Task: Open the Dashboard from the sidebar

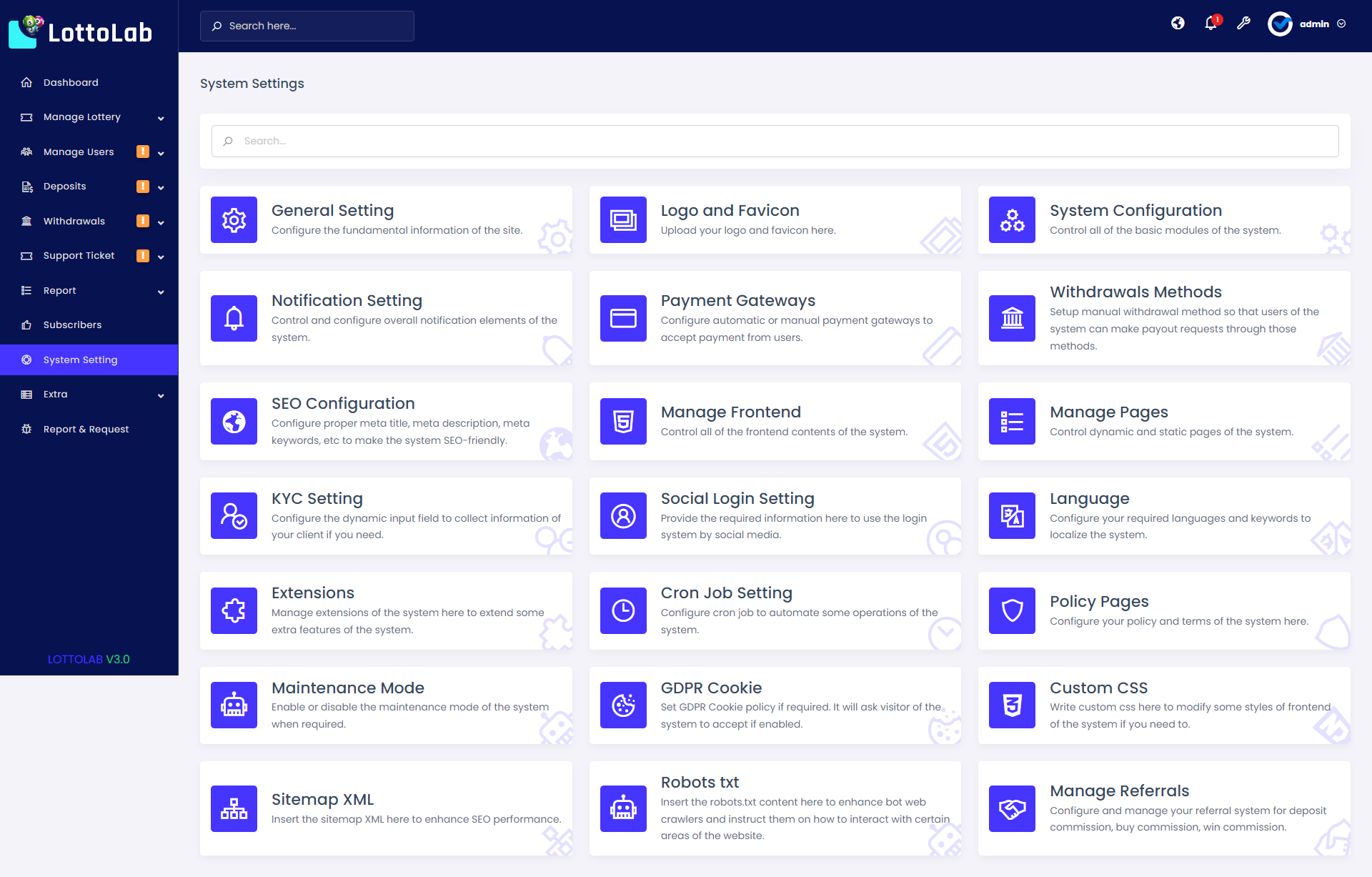Action: pos(70,82)
